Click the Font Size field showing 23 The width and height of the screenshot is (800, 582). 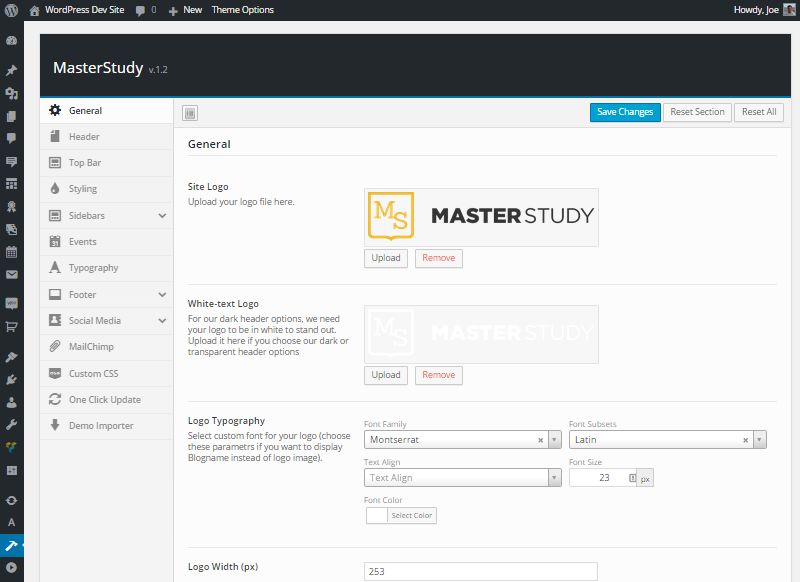pos(602,478)
